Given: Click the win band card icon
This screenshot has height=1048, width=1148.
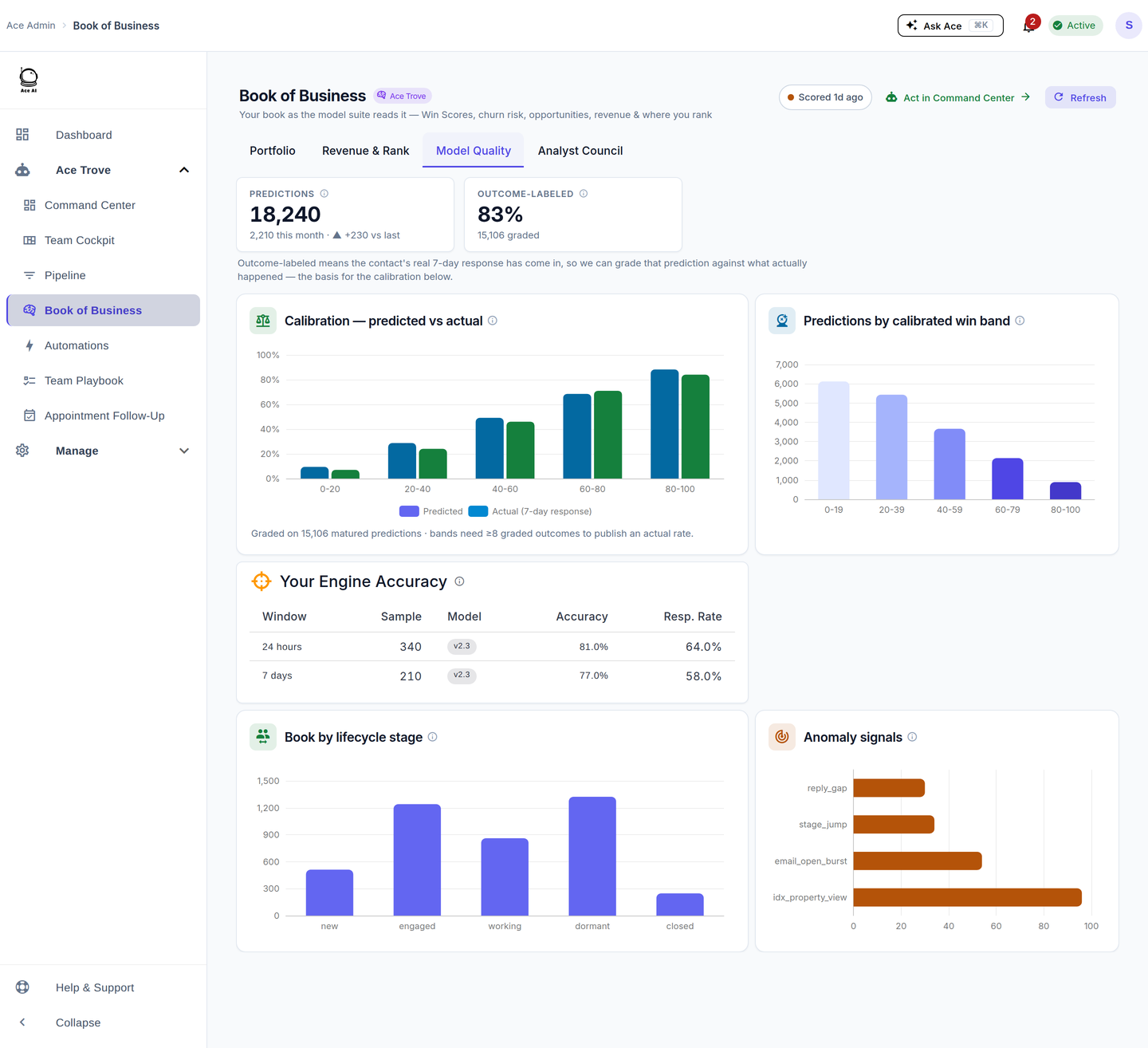Looking at the screenshot, I should [x=782, y=321].
